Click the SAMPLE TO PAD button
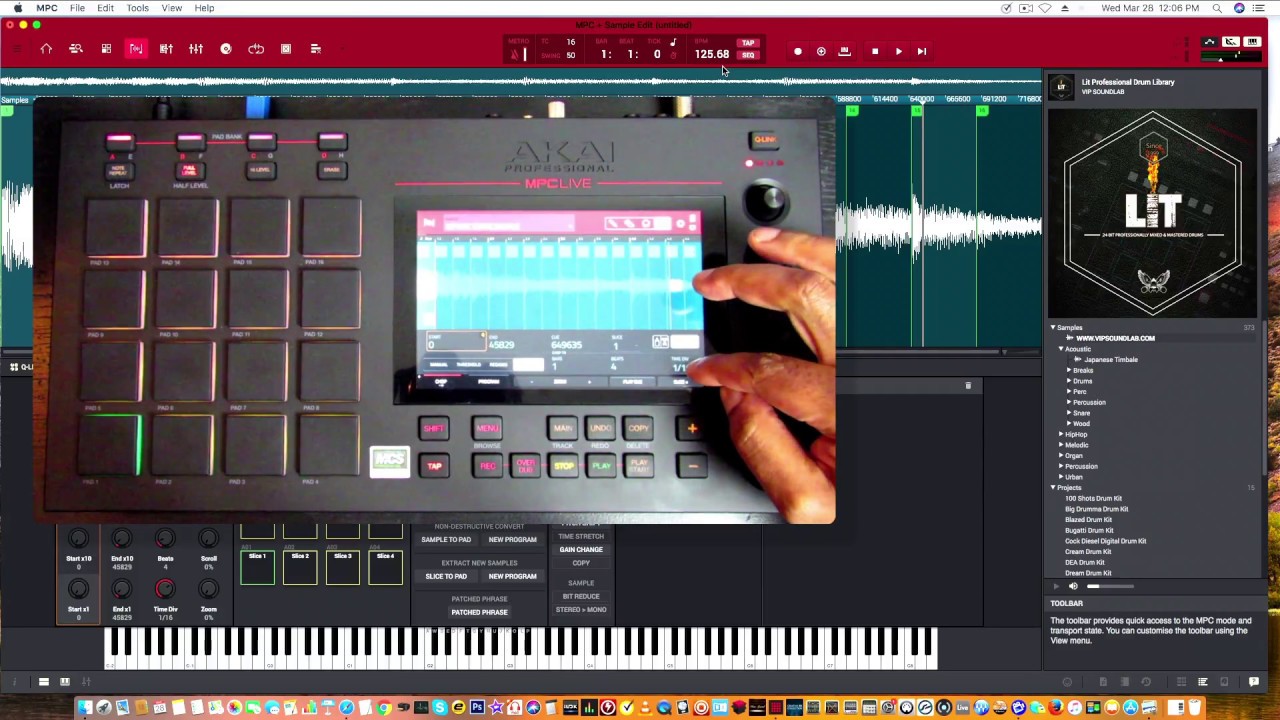The height and width of the screenshot is (720, 1280). click(446, 540)
